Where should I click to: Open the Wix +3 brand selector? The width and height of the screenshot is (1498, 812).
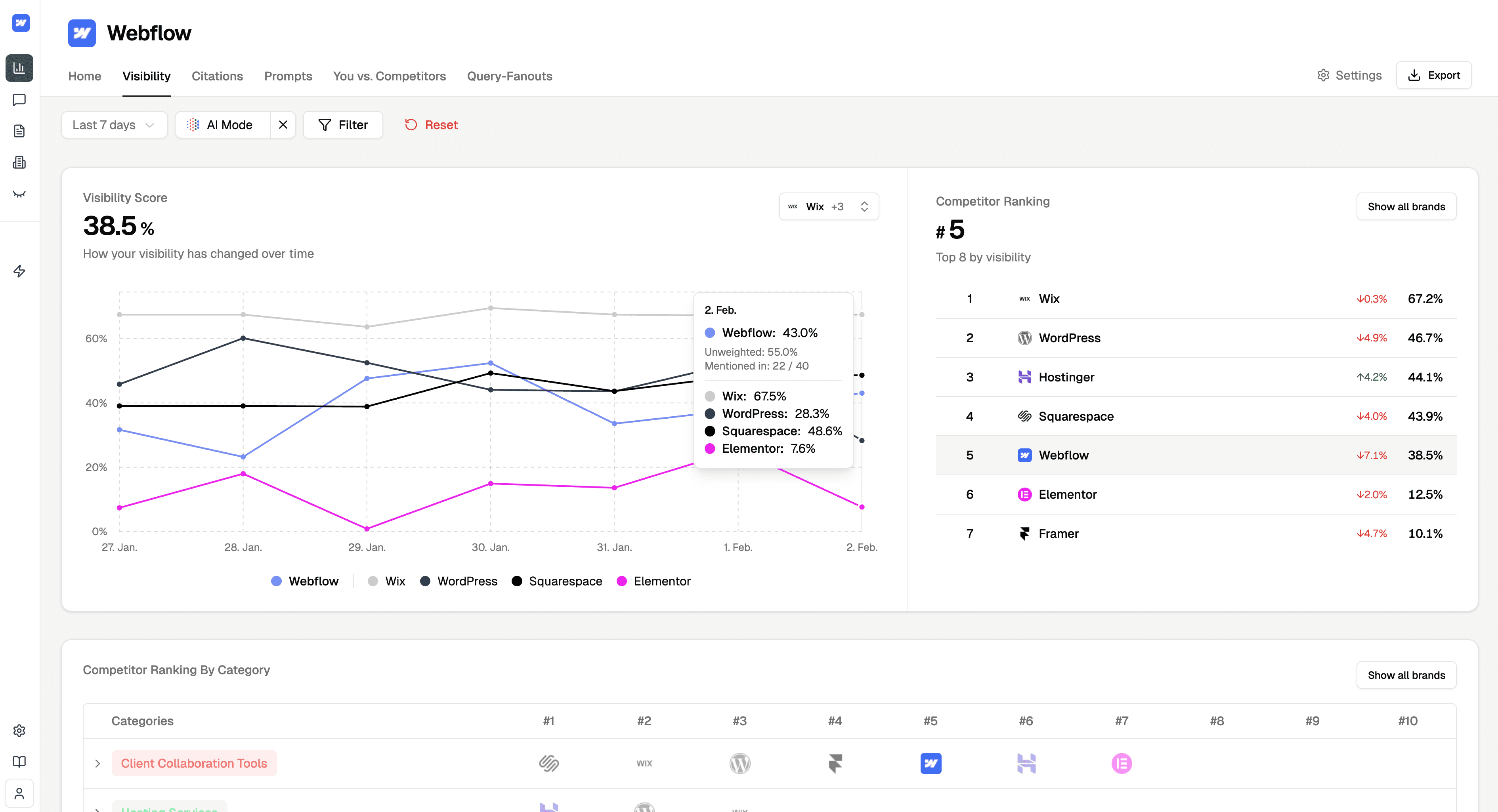pyautogui.click(x=828, y=206)
